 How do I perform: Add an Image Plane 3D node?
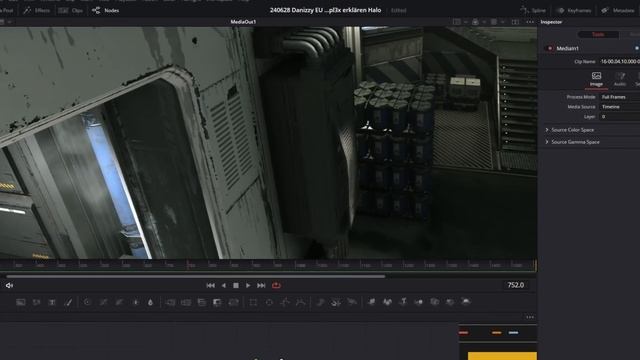371,302
